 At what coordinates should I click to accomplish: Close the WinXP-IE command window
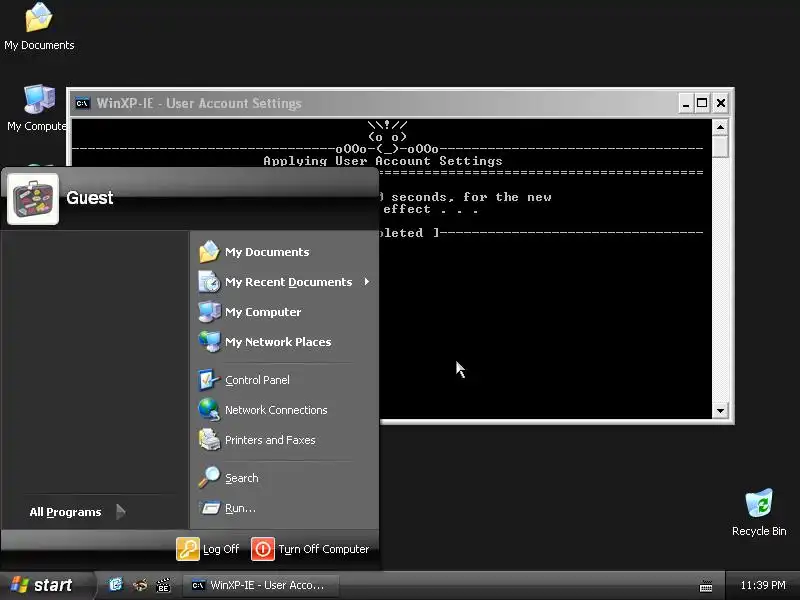pyautogui.click(x=720, y=104)
